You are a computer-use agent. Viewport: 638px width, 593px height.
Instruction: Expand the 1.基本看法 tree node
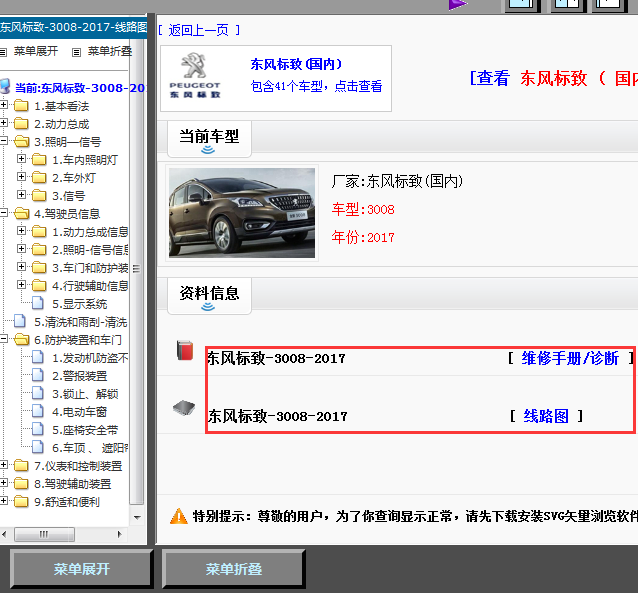point(4,105)
